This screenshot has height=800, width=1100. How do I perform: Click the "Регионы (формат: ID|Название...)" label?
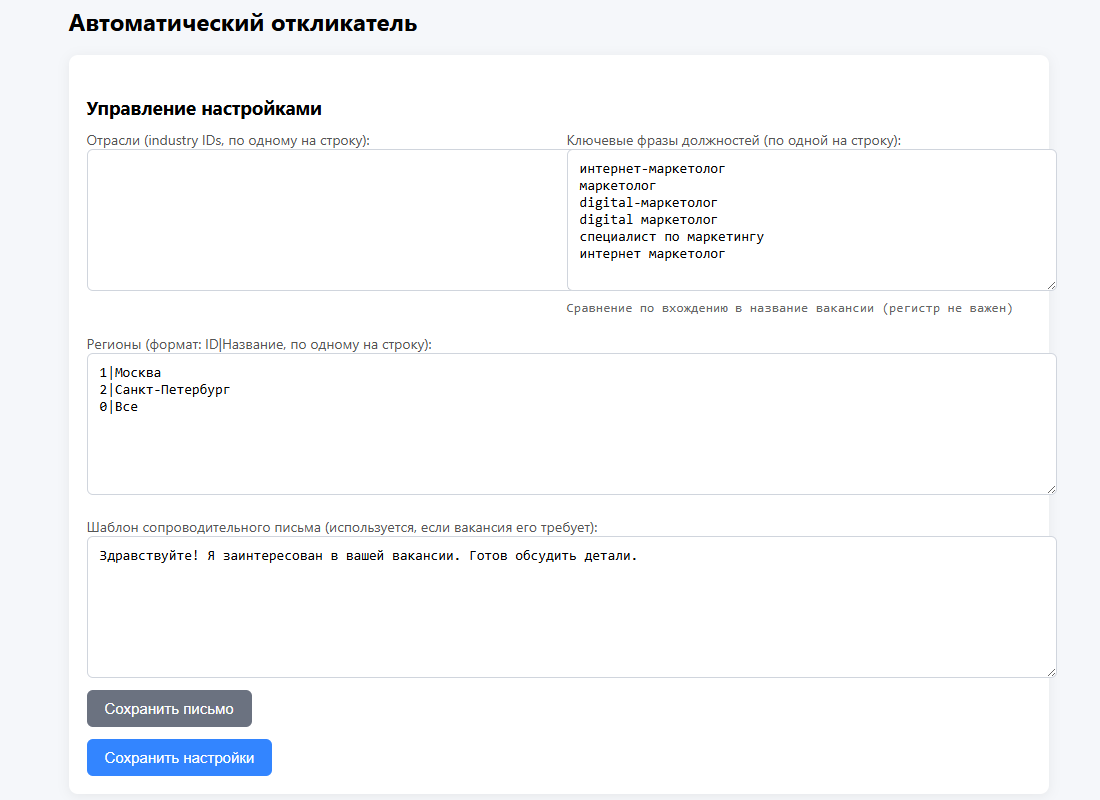259,344
